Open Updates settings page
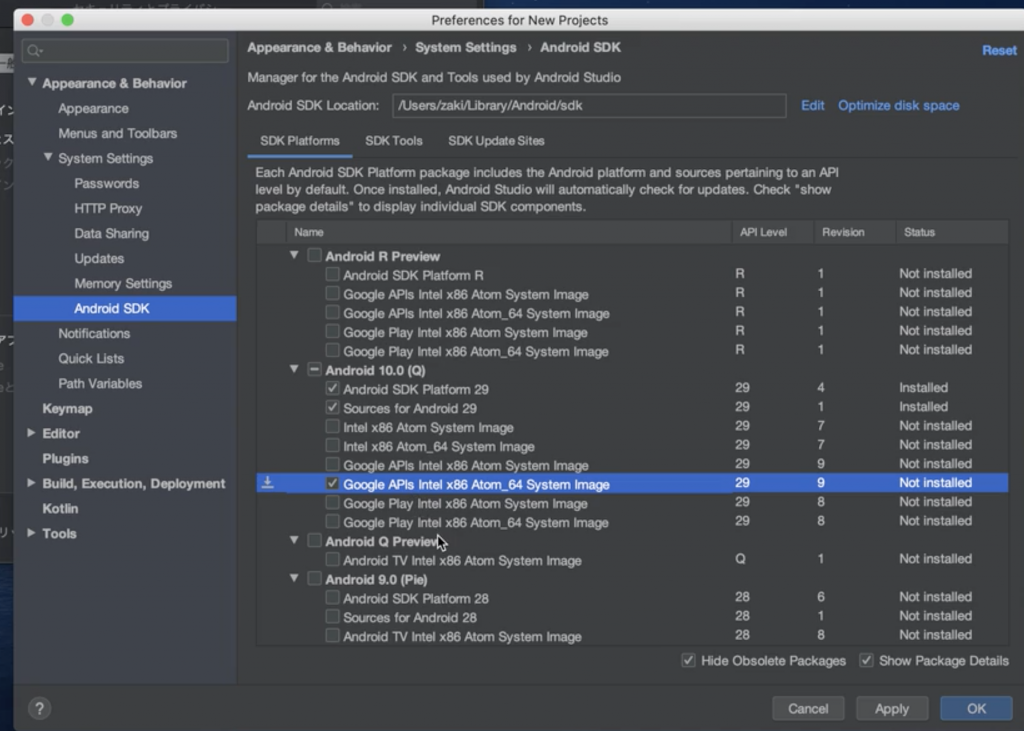Screen dimensions: 1024x731 click(x=99, y=259)
